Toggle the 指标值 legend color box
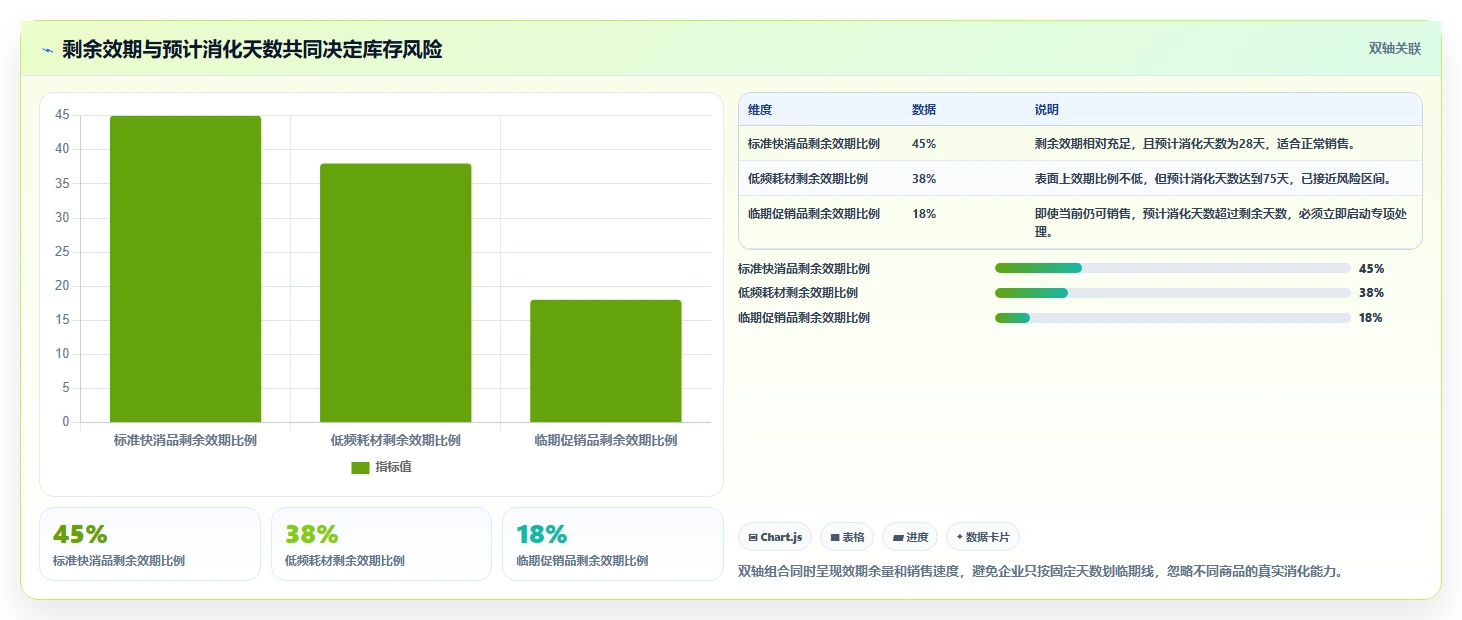This screenshot has width=1462, height=620. click(x=361, y=468)
